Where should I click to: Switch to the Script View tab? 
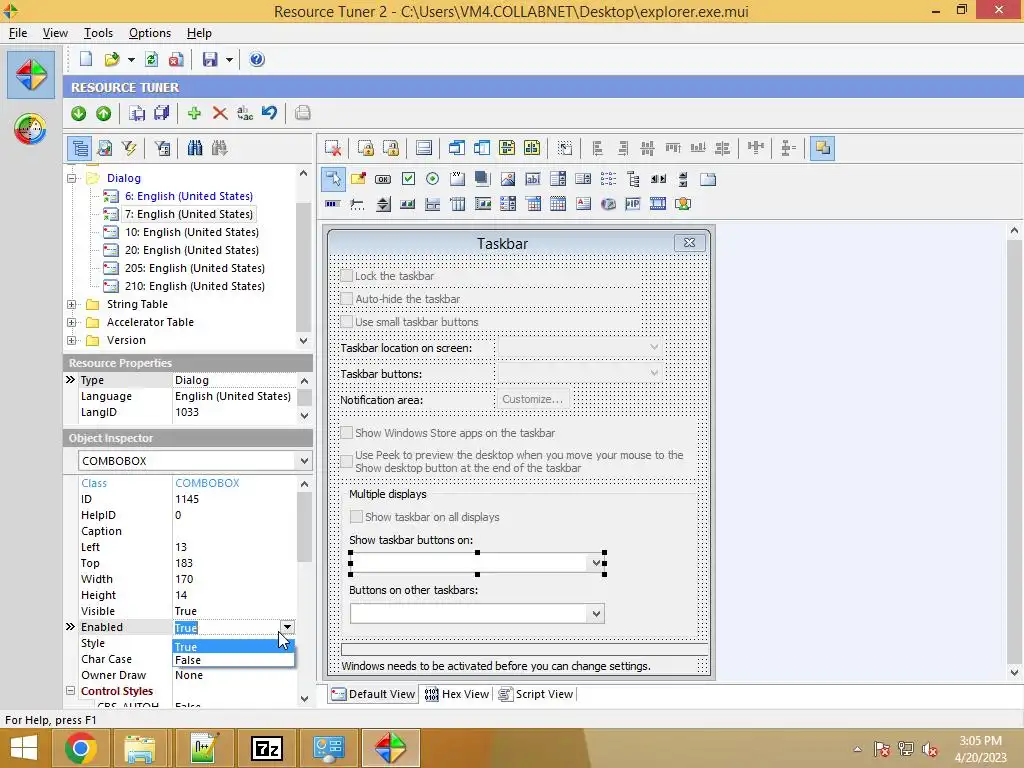pos(536,694)
